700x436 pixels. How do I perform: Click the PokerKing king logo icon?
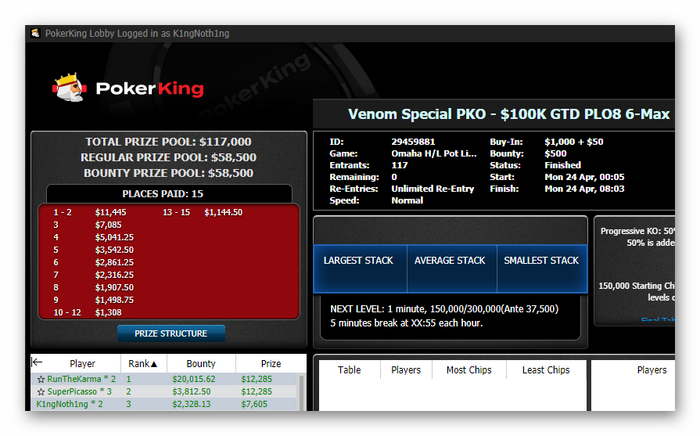pos(69,87)
